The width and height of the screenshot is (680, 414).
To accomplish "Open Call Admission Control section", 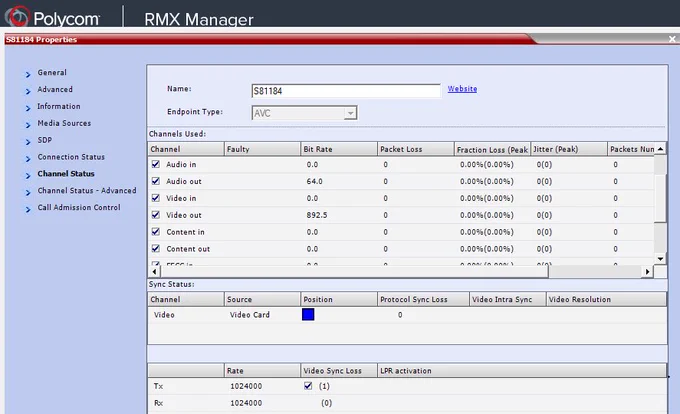I will (79, 207).
